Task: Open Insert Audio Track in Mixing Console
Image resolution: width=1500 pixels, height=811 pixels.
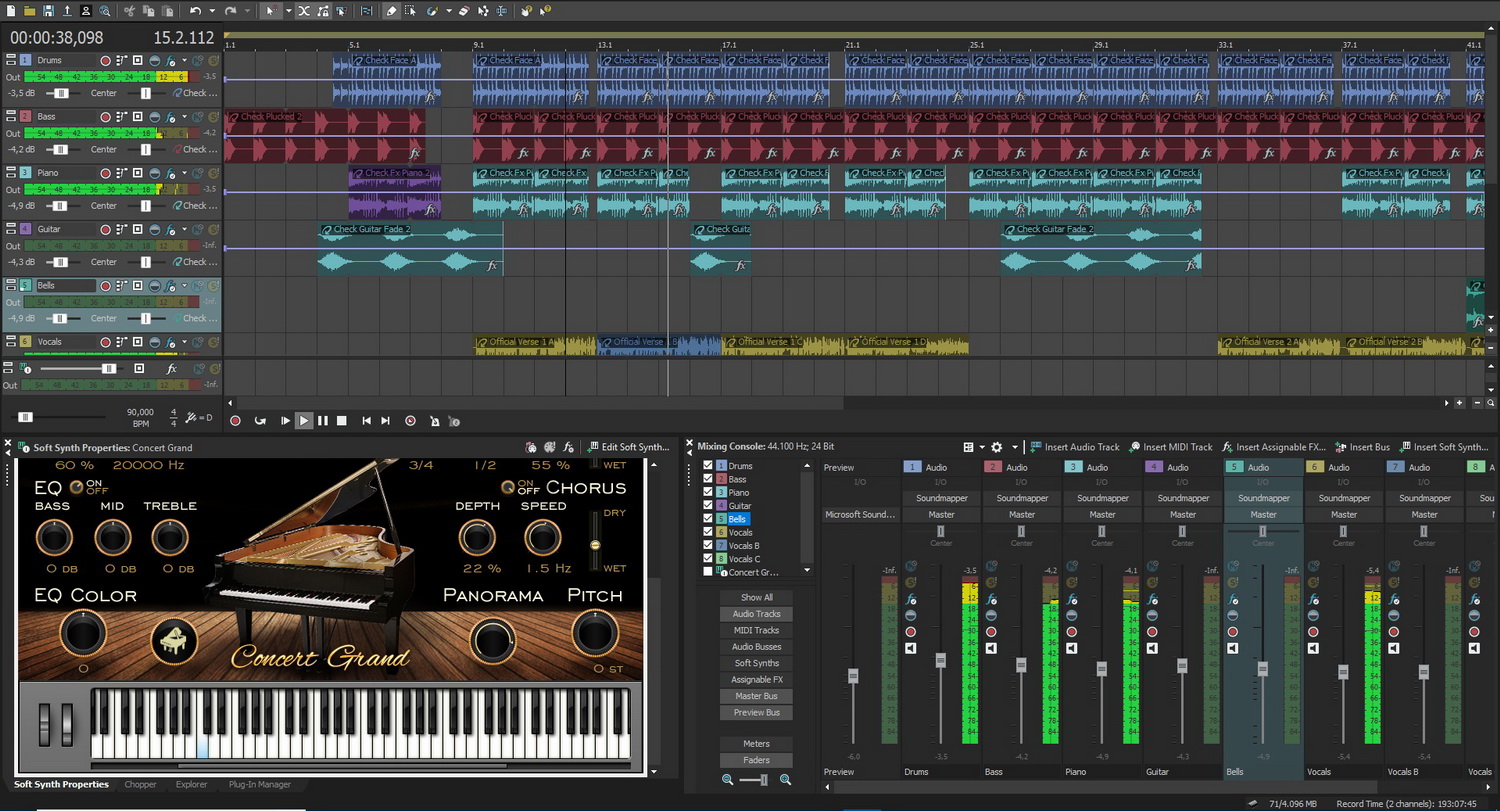Action: point(1075,447)
